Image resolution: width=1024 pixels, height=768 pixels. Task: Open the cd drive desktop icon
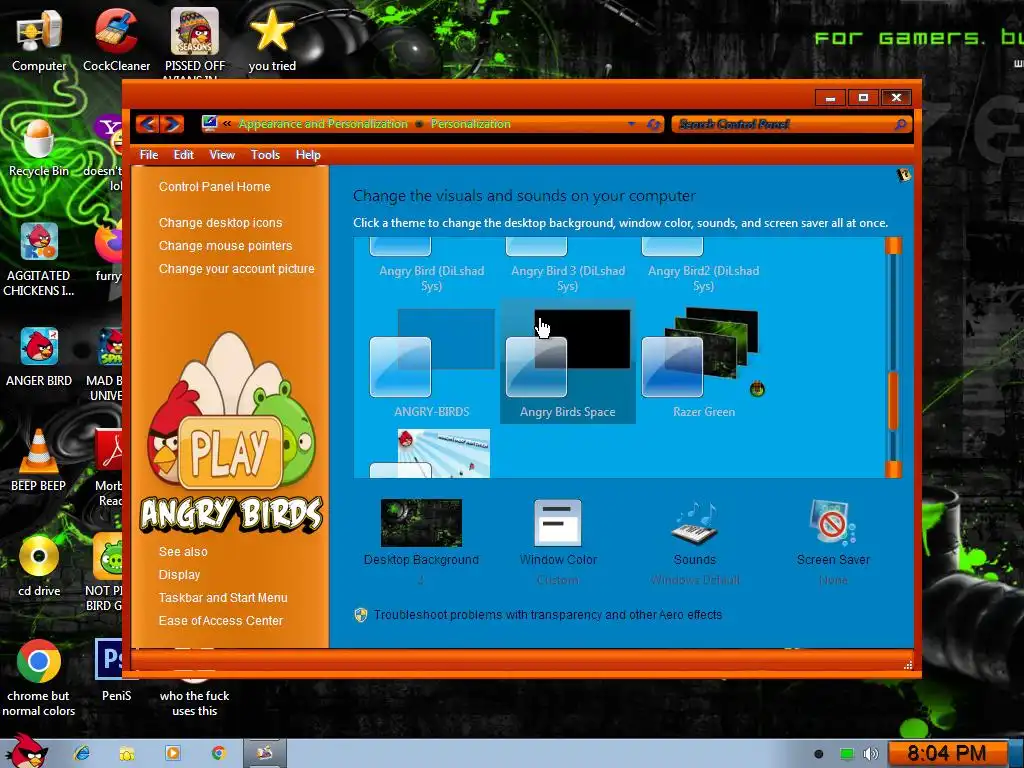39,566
